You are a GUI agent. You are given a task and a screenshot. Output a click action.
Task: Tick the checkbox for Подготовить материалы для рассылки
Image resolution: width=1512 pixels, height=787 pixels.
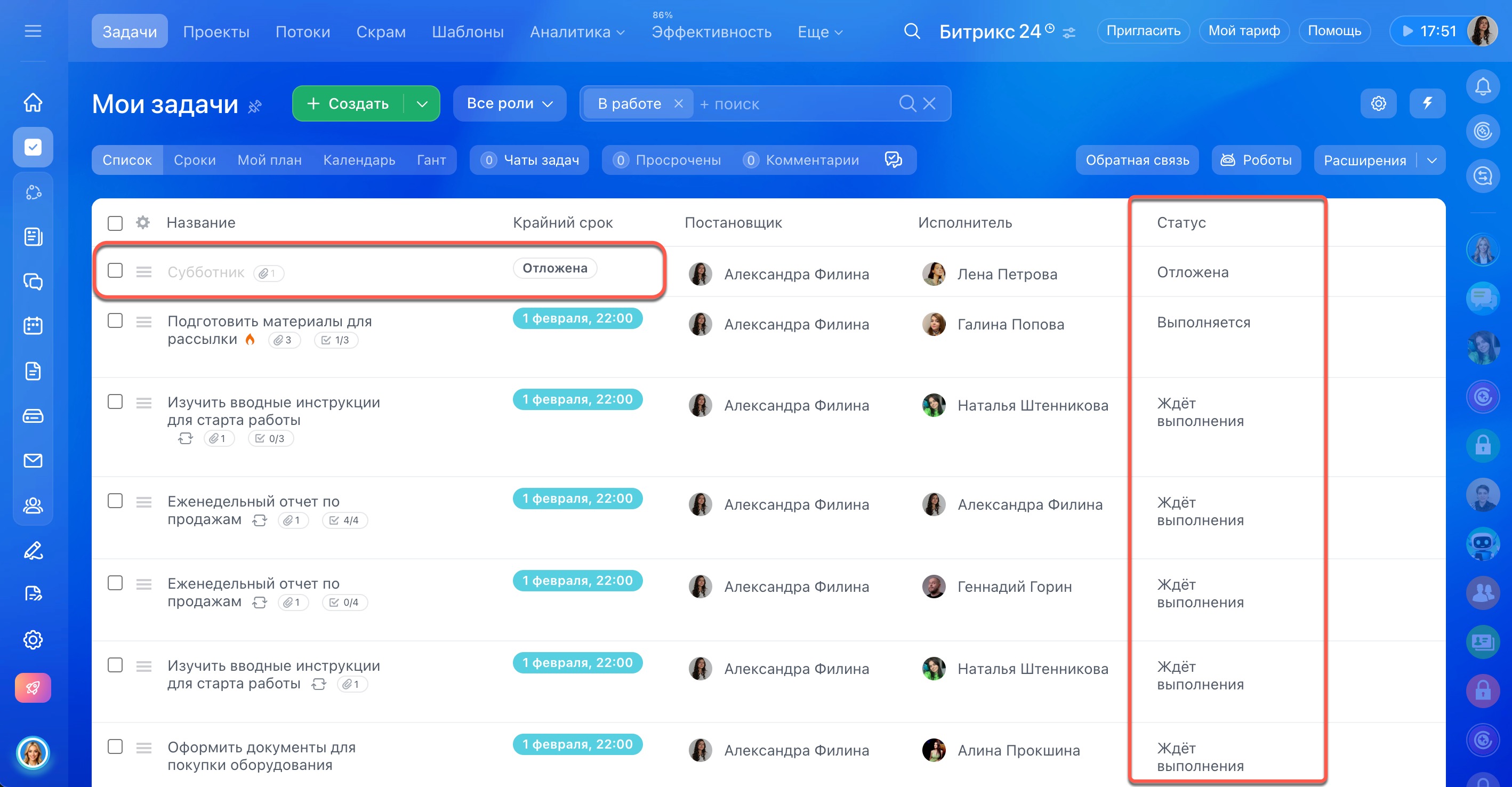(115, 320)
